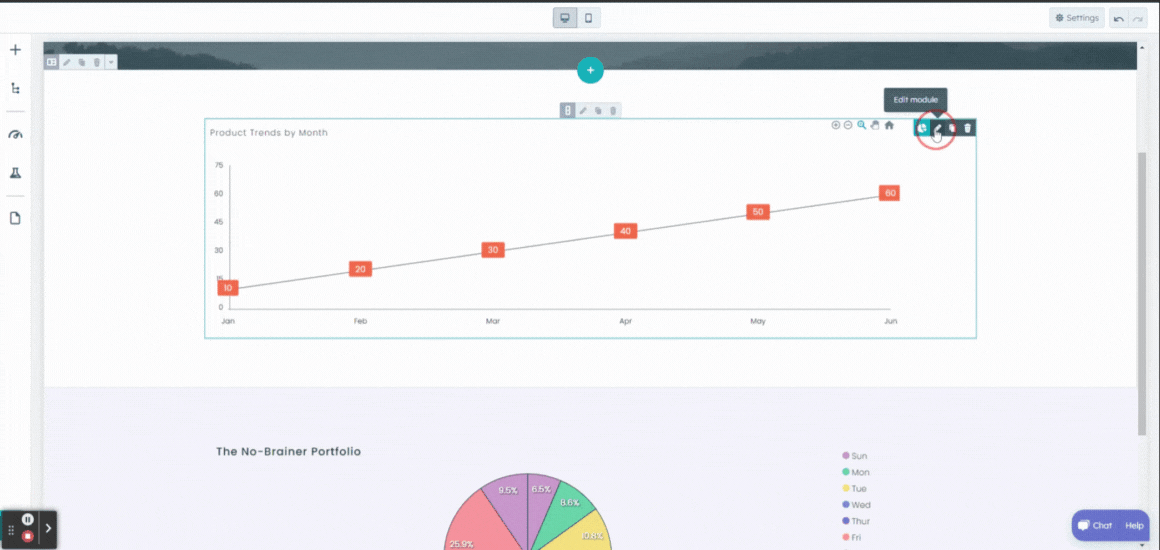Select the chart panning hand tool
This screenshot has height=550, width=1160.
[875, 125]
